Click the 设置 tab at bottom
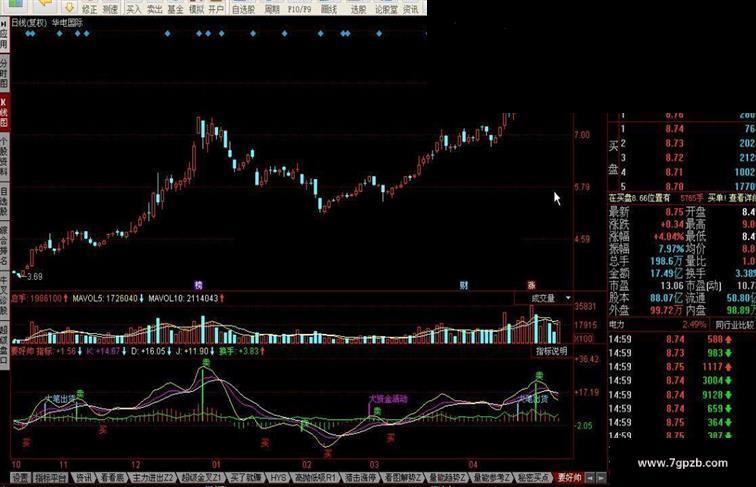The width and height of the screenshot is (756, 487). pos(20,478)
